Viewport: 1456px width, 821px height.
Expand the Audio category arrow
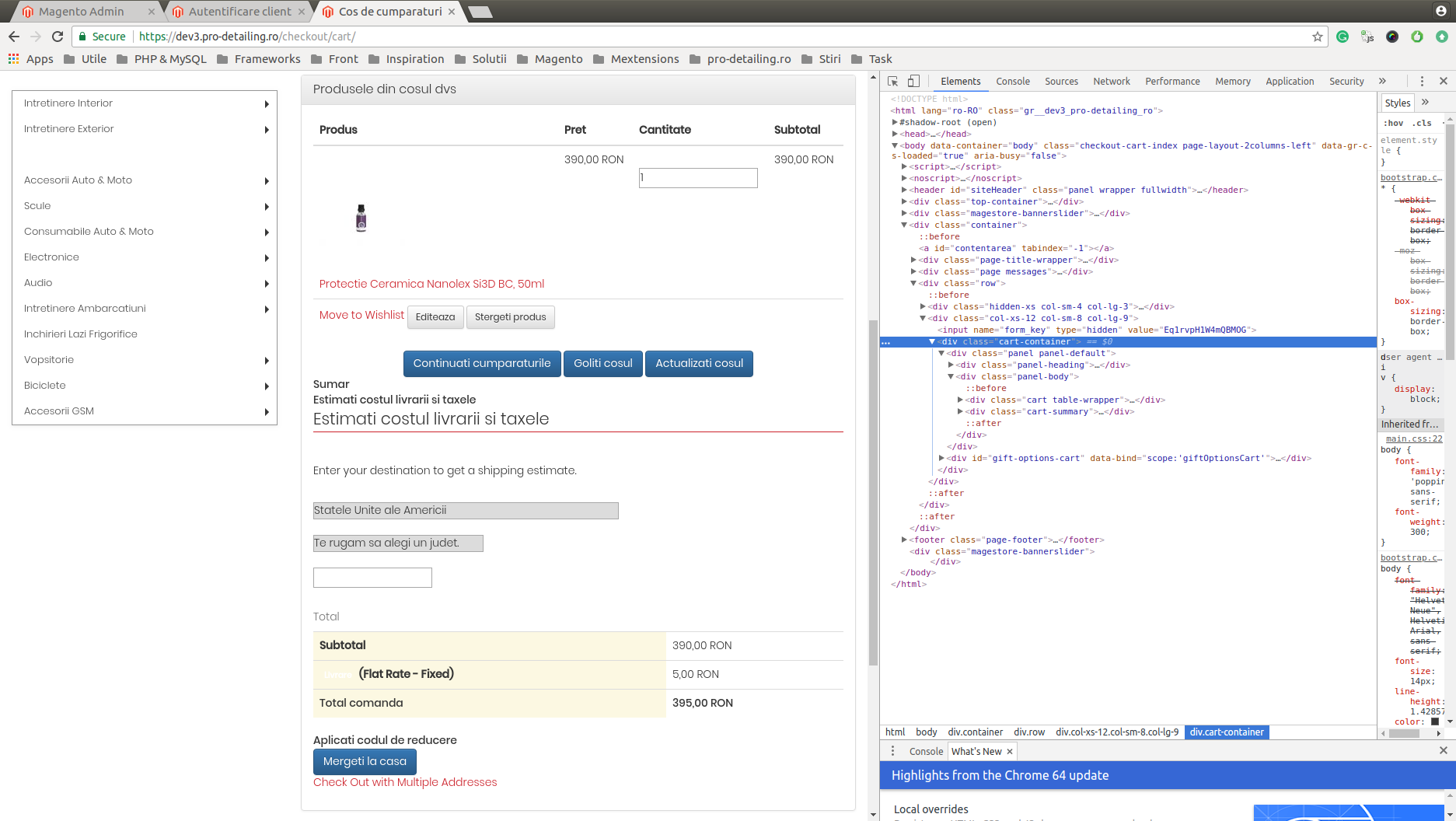267,284
